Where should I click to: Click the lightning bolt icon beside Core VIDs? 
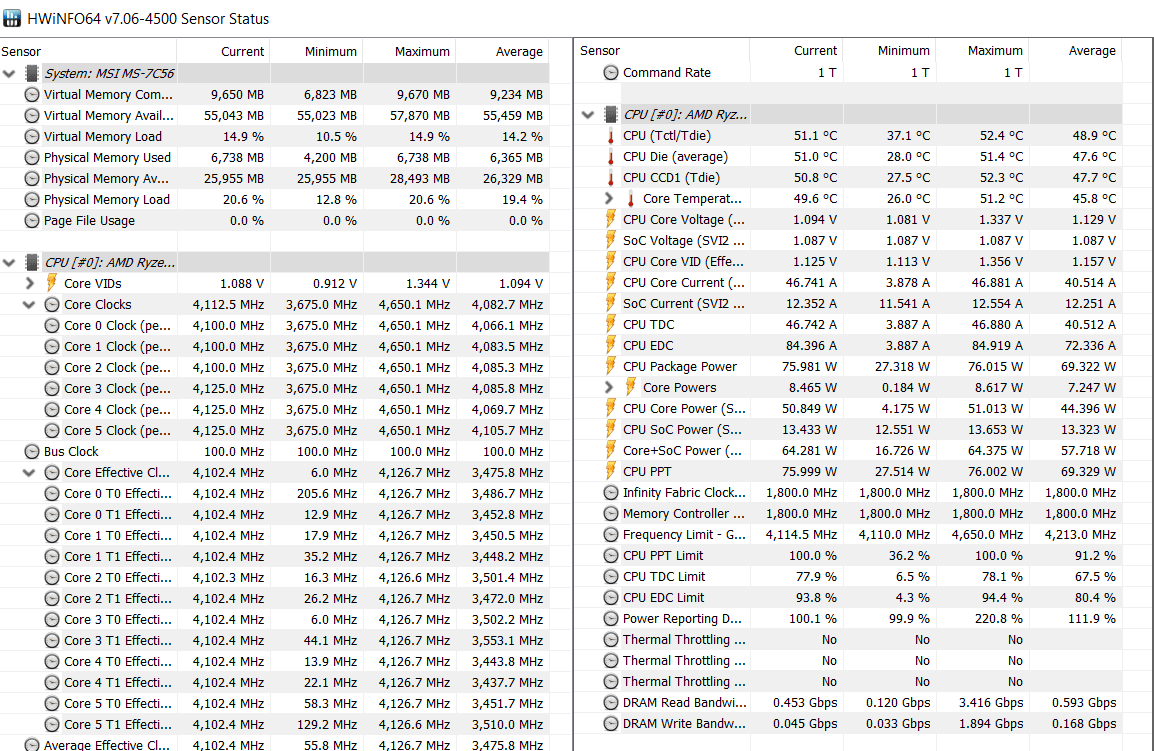click(x=52, y=284)
